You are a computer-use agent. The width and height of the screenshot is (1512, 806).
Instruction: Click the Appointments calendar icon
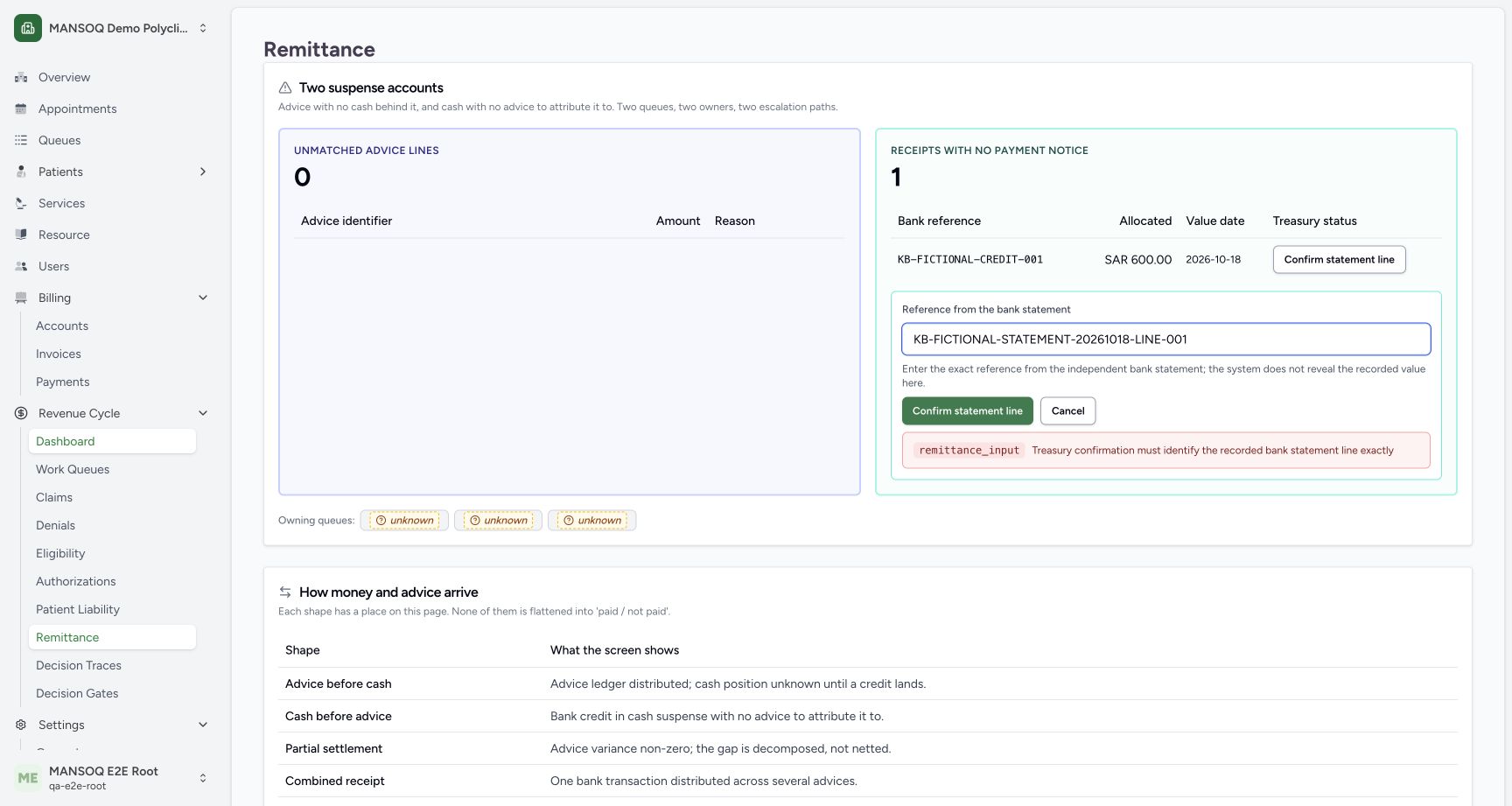21,109
